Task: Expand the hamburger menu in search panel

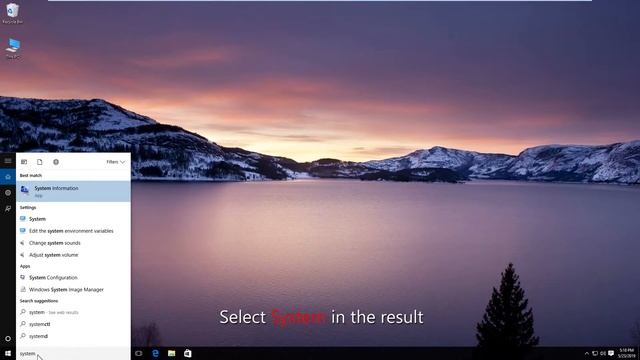Action: pyautogui.click(x=8, y=161)
